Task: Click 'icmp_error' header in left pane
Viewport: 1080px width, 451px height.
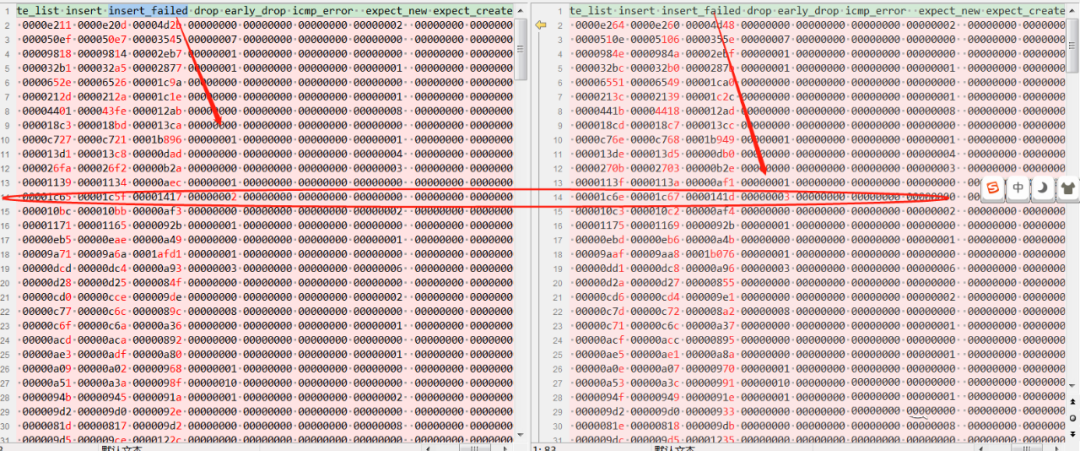Action: 322,11
